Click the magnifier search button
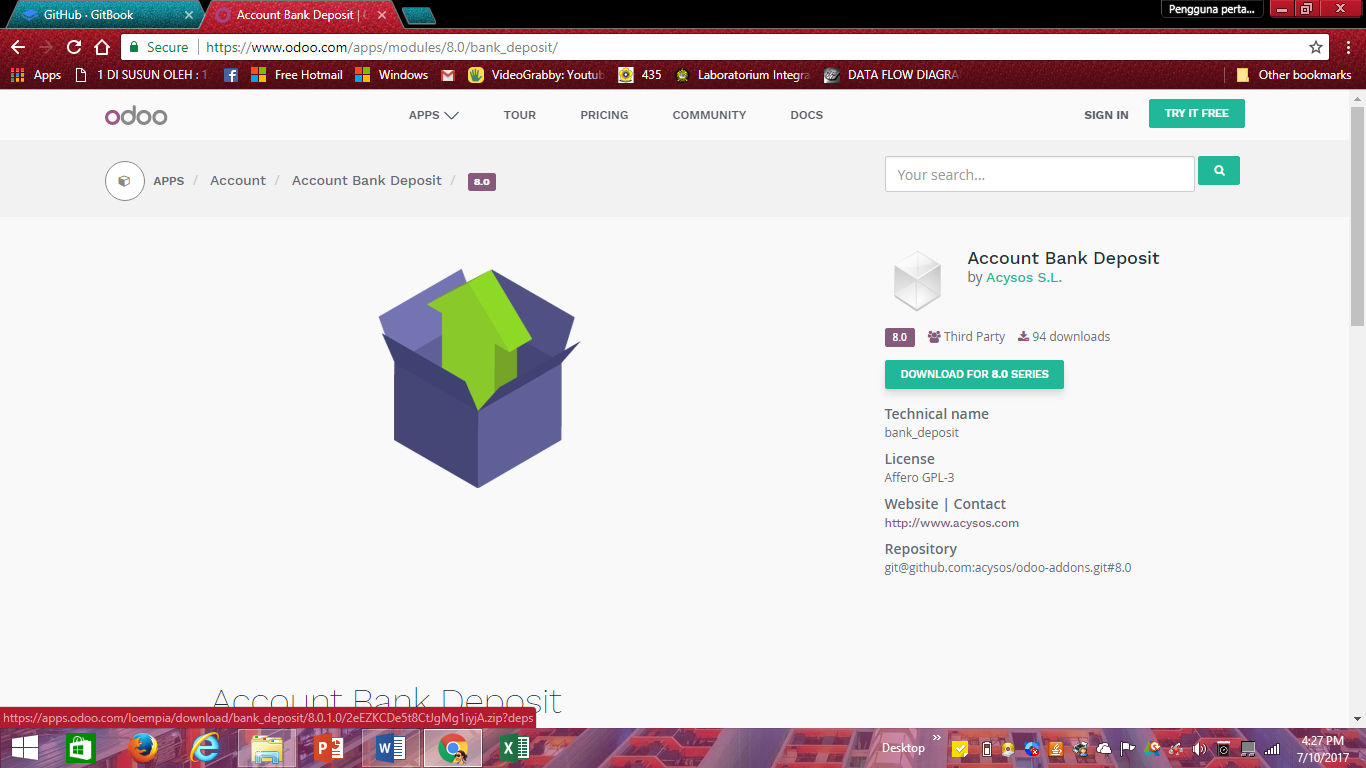The width and height of the screenshot is (1366, 768). 1219,171
